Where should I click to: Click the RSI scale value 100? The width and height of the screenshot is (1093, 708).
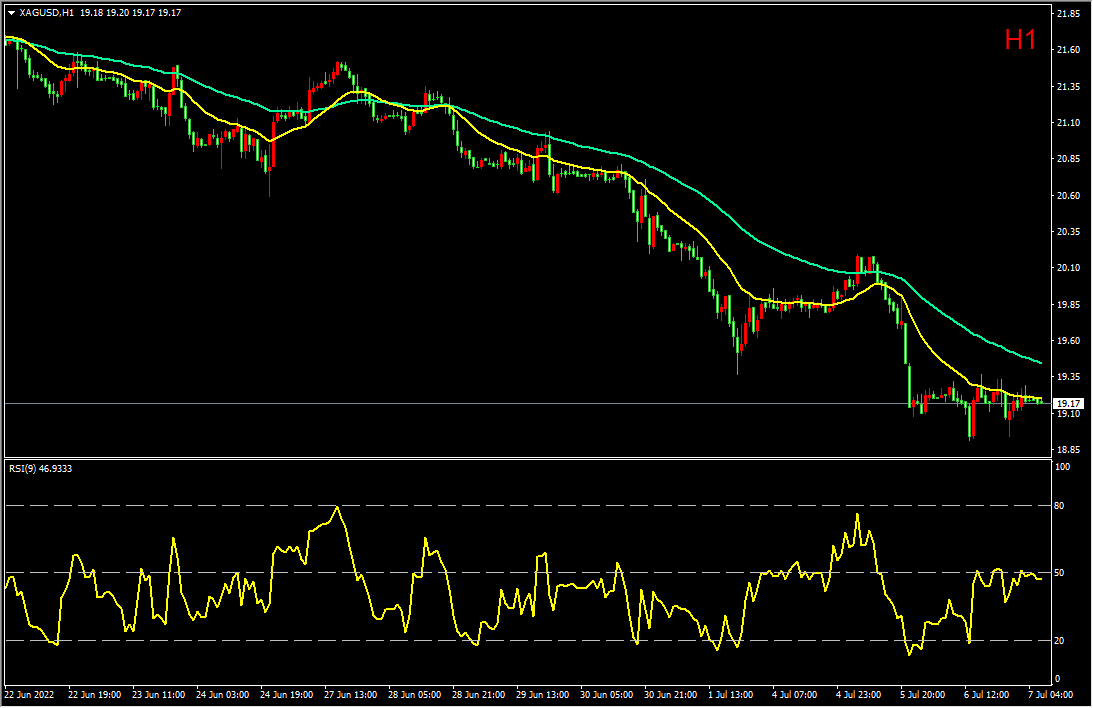pos(1063,467)
